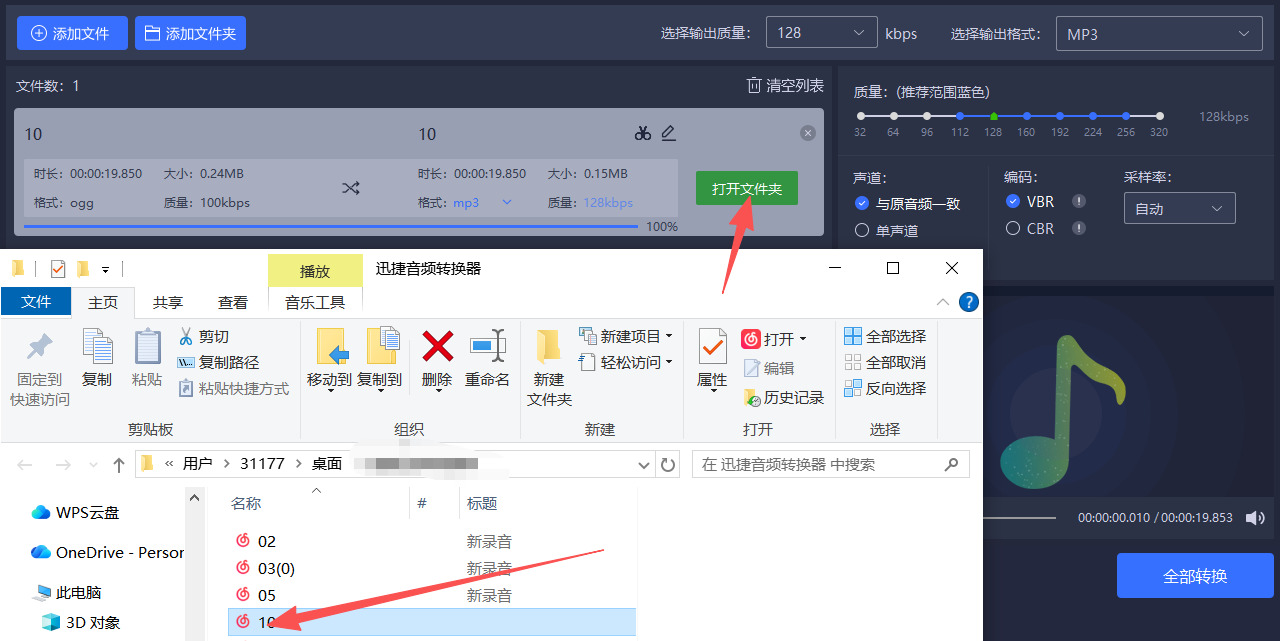Click the 固定到快速访问 pin icon
The width and height of the screenshot is (1280, 641).
click(40, 347)
